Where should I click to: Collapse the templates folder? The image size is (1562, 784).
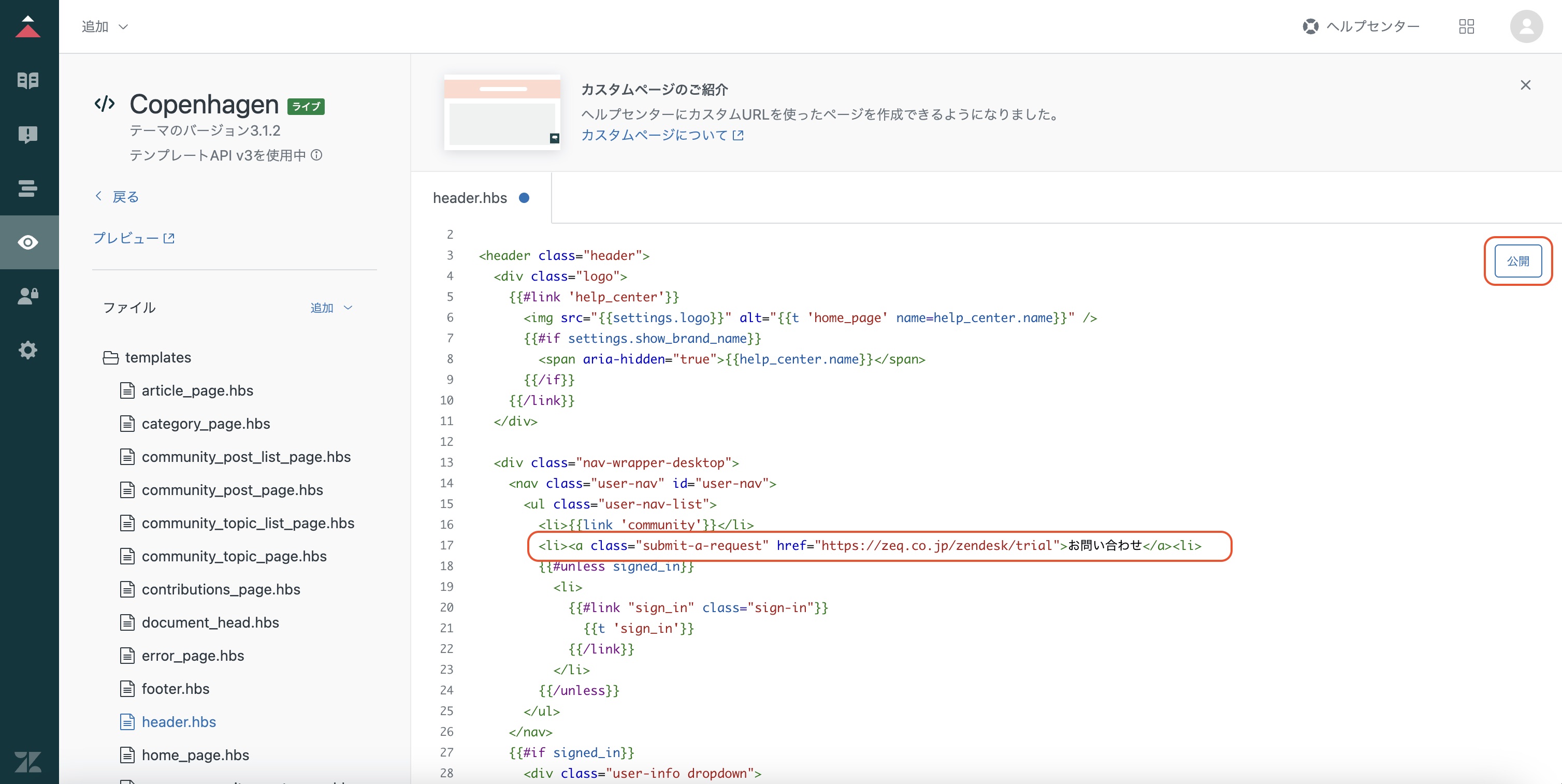coord(148,357)
